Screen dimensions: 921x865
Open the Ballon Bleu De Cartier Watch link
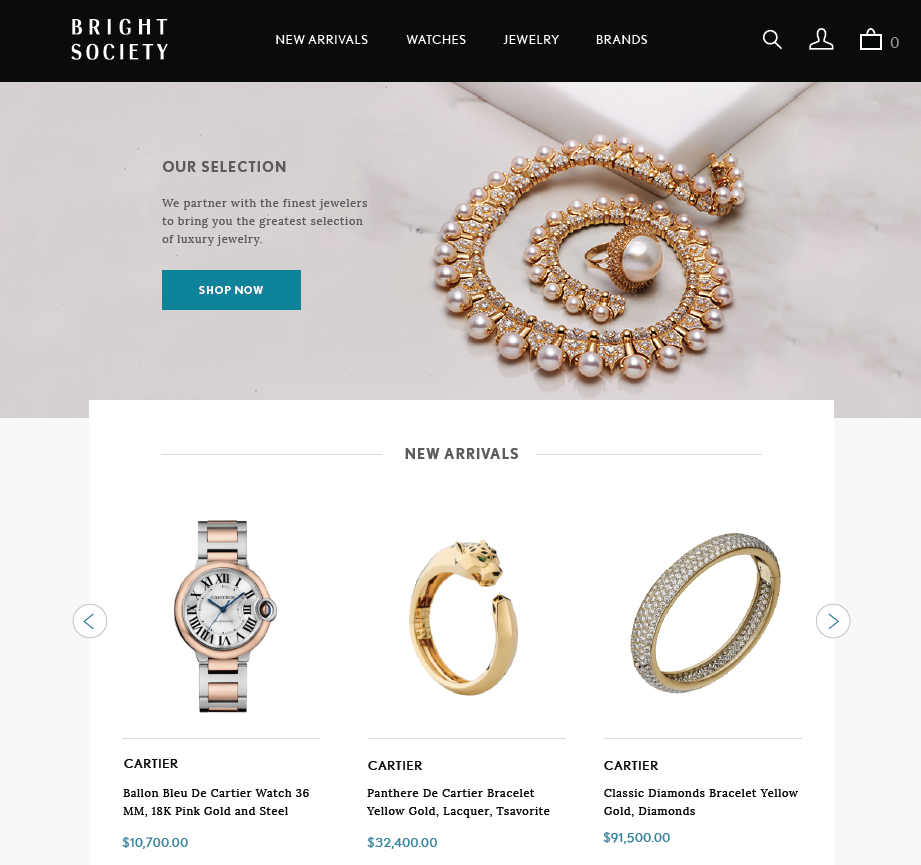click(x=216, y=802)
